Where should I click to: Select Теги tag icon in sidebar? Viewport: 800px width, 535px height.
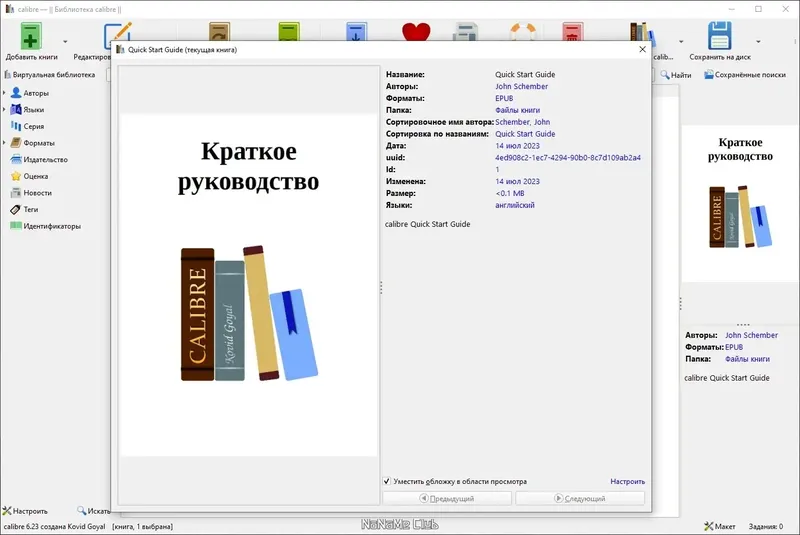click(x=16, y=209)
